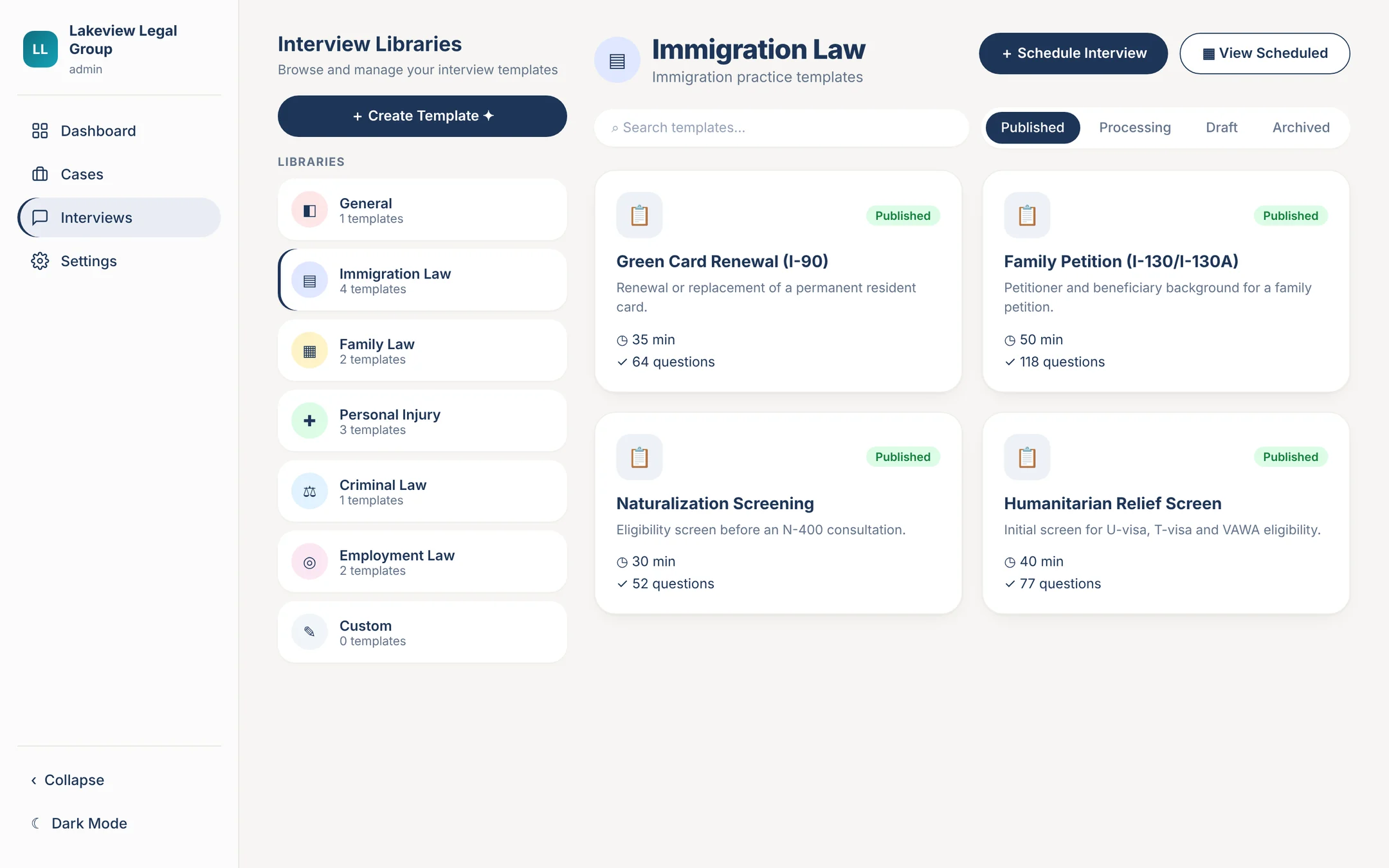
Task: Open the Family Petition (I-130/I-130A) template
Action: 1166,281
